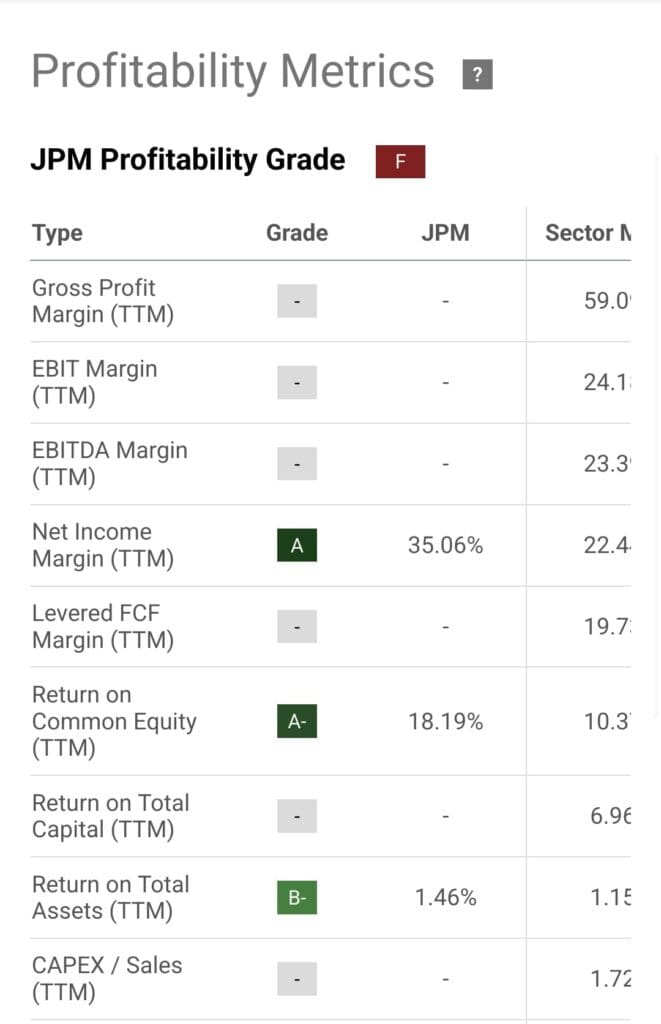The width and height of the screenshot is (661, 1024).
Task: Click the A- grade badge for Return on Common Equity
Action: coord(296,721)
